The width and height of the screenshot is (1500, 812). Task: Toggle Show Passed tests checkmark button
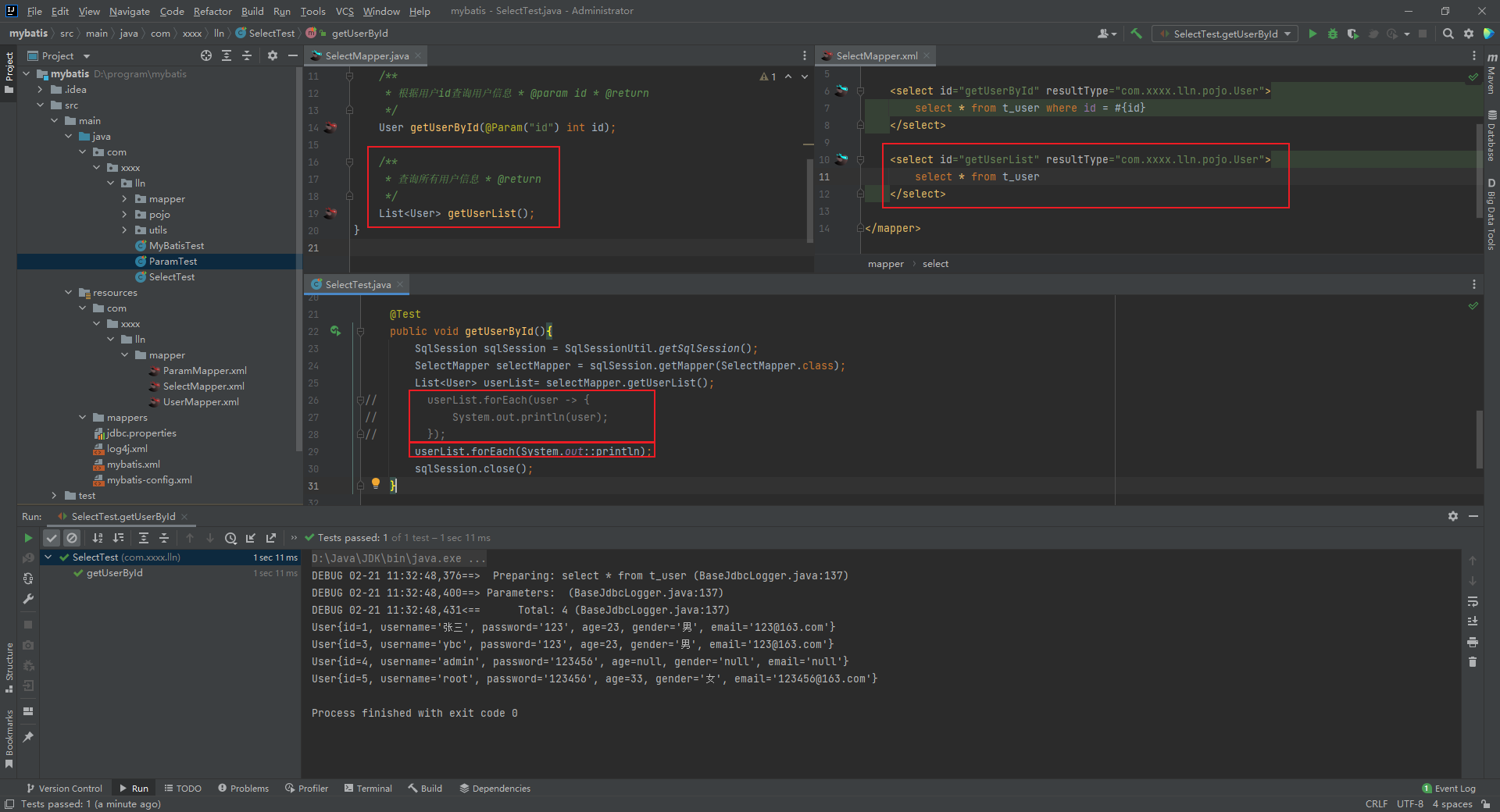52,538
